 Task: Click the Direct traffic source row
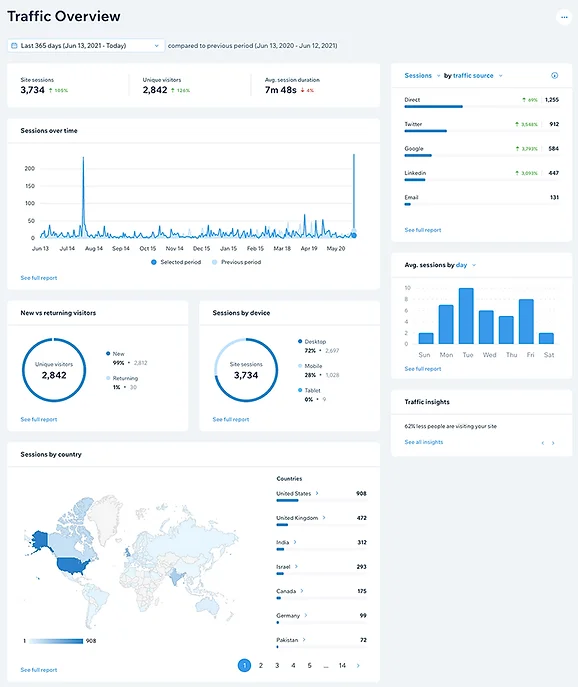(x=482, y=103)
